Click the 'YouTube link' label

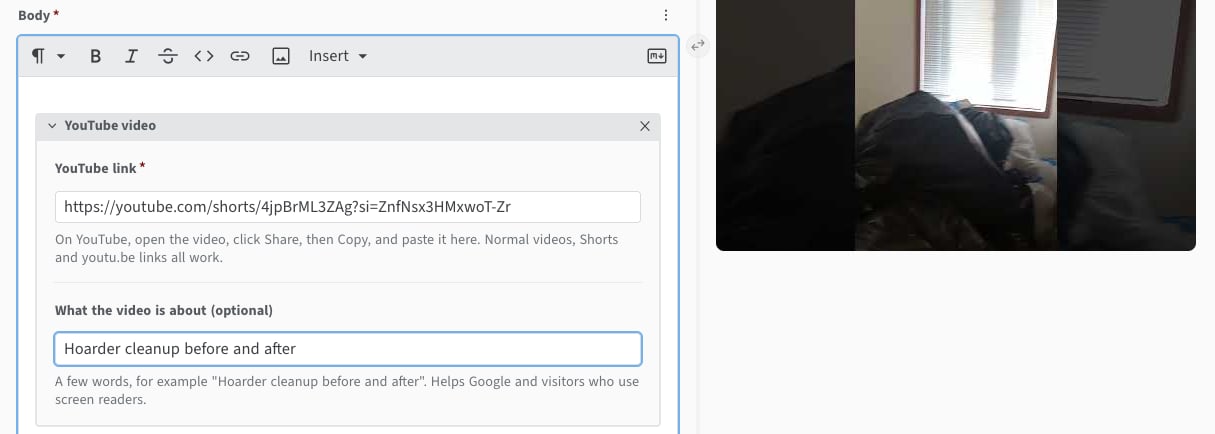point(100,168)
